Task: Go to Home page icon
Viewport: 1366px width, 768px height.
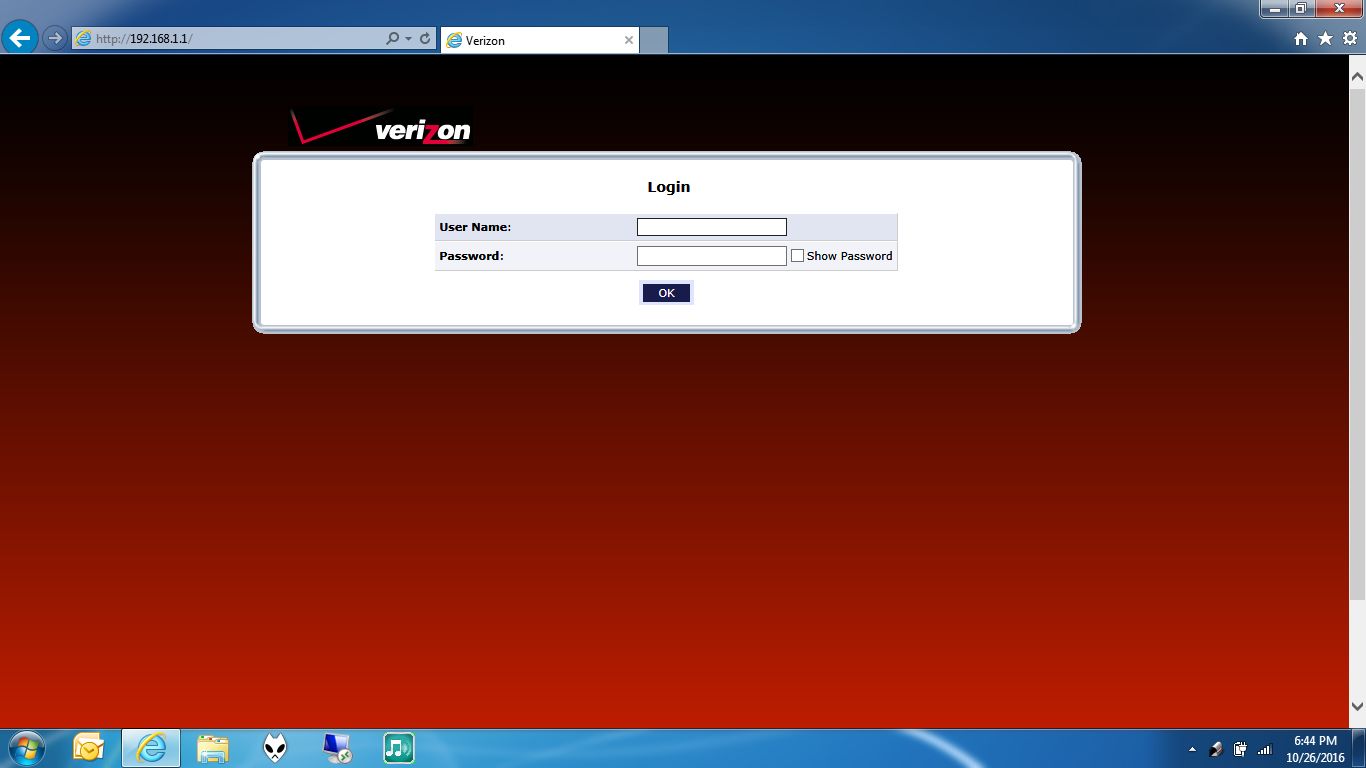Action: pos(1301,39)
